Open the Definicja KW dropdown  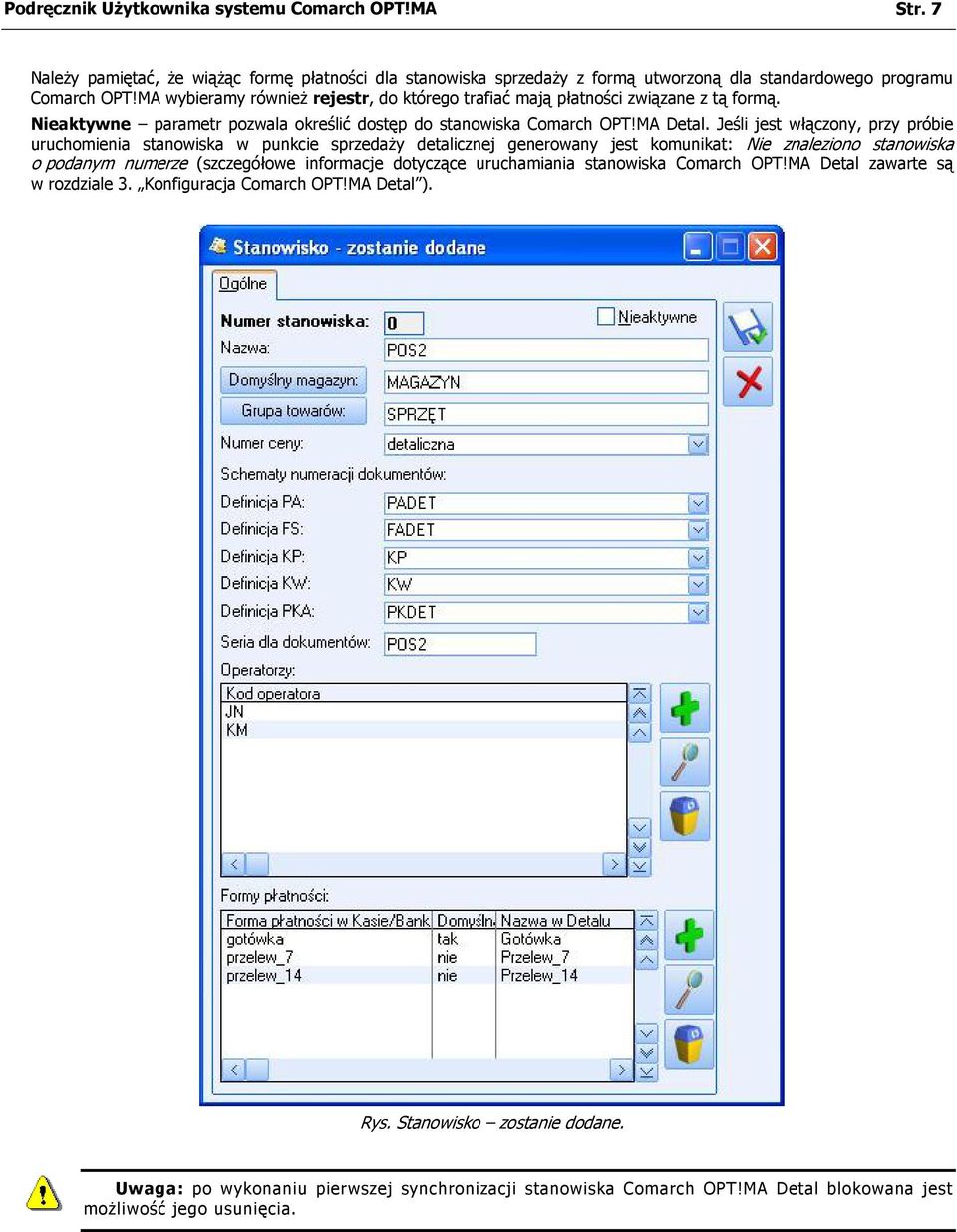698,585
